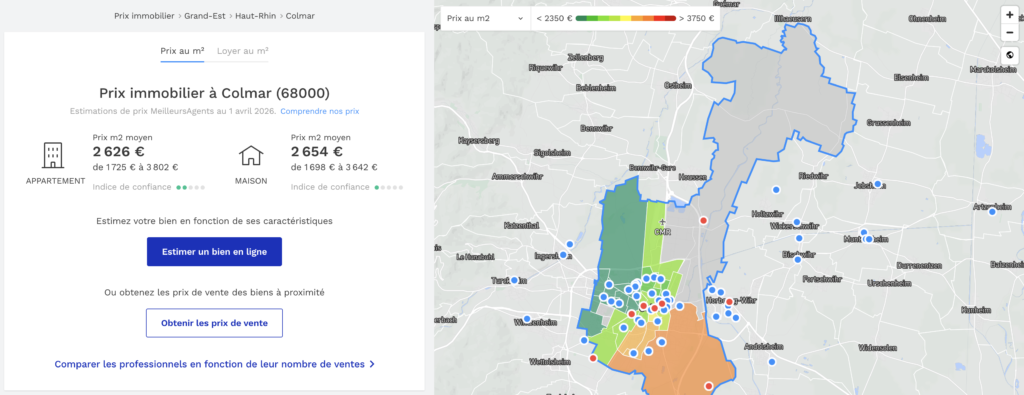Open the Prix au m2 map dropdown
Image resolution: width=1024 pixels, height=395 pixels.
(485, 18)
